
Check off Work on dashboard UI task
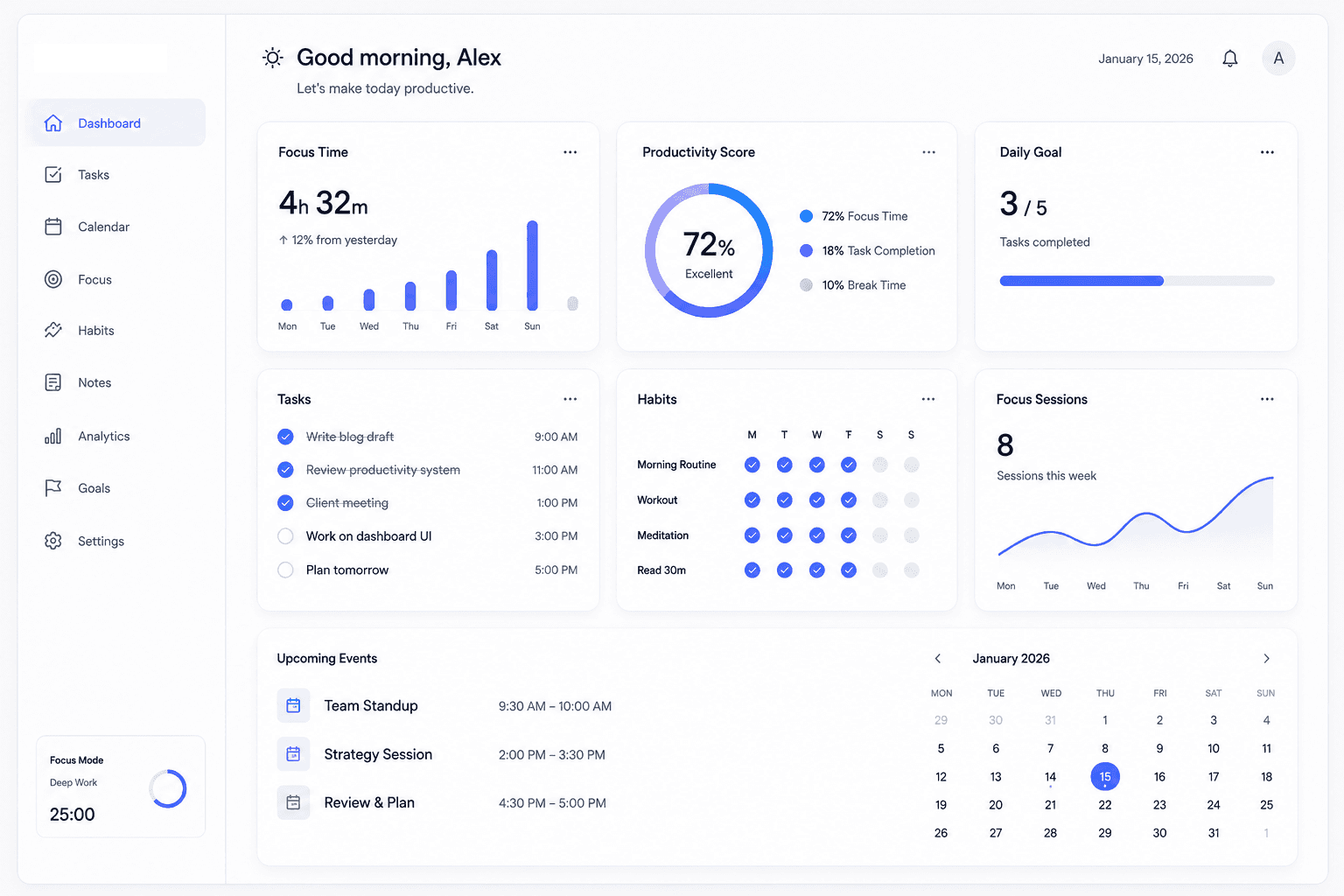tap(285, 536)
